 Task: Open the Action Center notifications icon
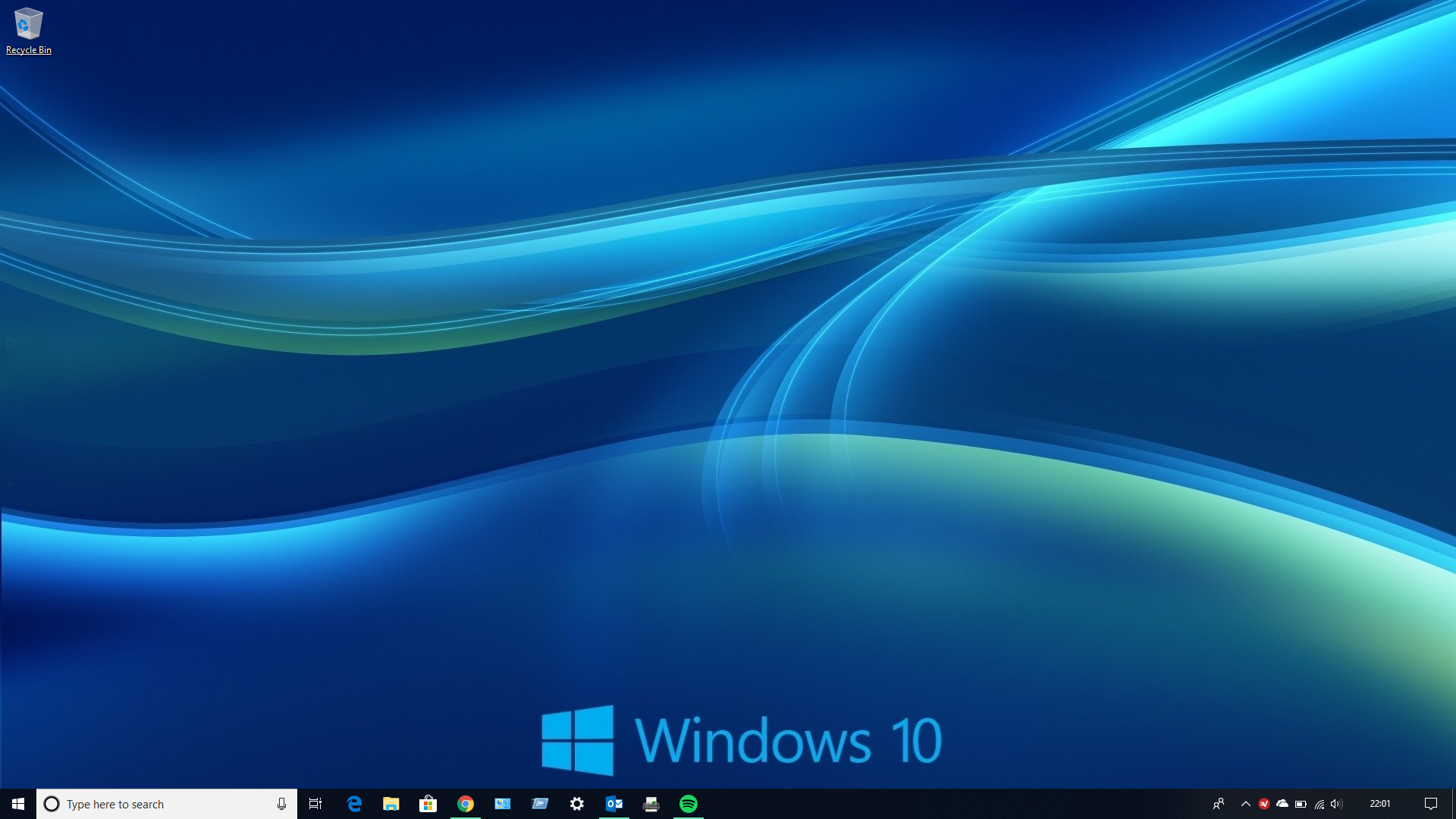tap(1431, 804)
